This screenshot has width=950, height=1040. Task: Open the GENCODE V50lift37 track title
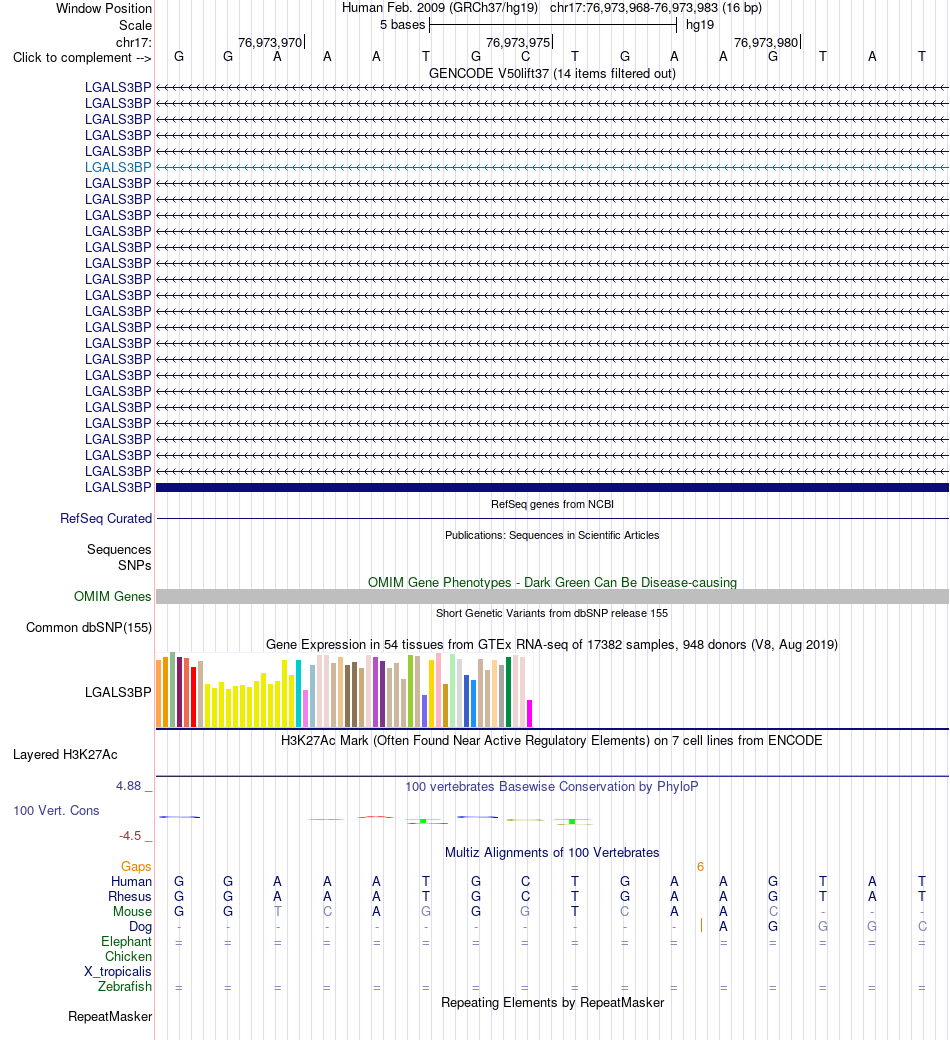[552, 74]
